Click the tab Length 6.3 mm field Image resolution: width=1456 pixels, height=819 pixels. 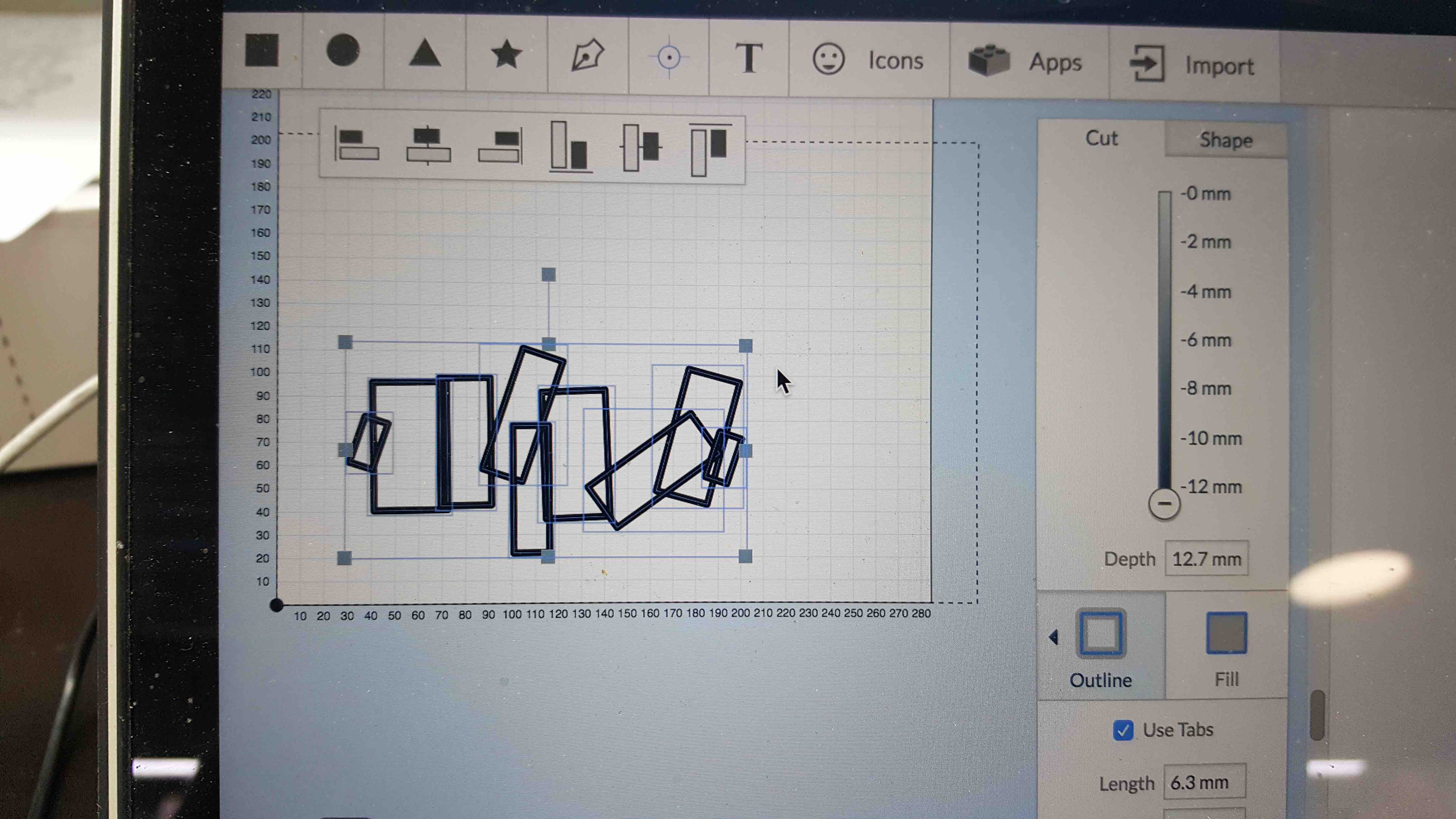[x=1204, y=782]
